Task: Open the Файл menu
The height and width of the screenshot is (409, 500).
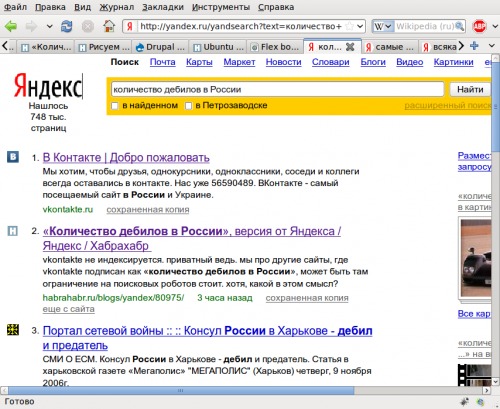Action: pyautogui.click(x=15, y=7)
